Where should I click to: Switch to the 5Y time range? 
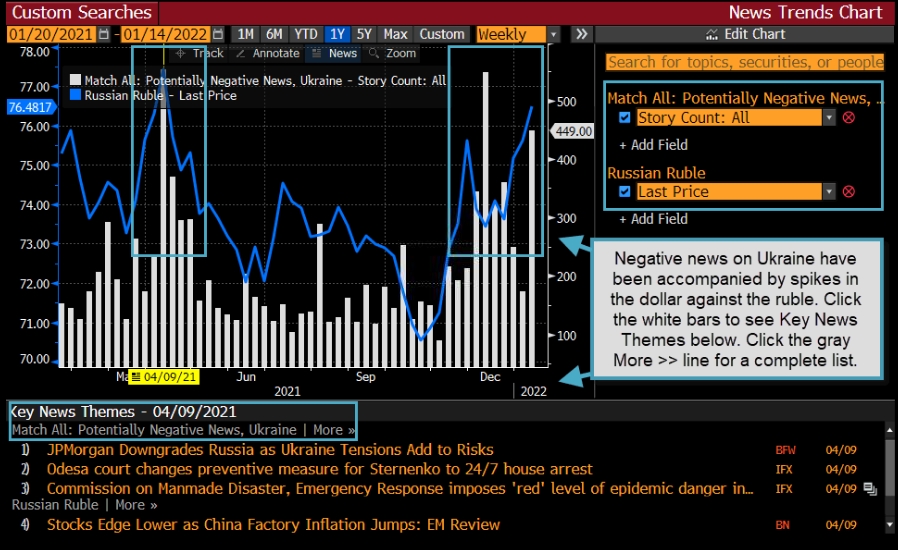(x=363, y=34)
